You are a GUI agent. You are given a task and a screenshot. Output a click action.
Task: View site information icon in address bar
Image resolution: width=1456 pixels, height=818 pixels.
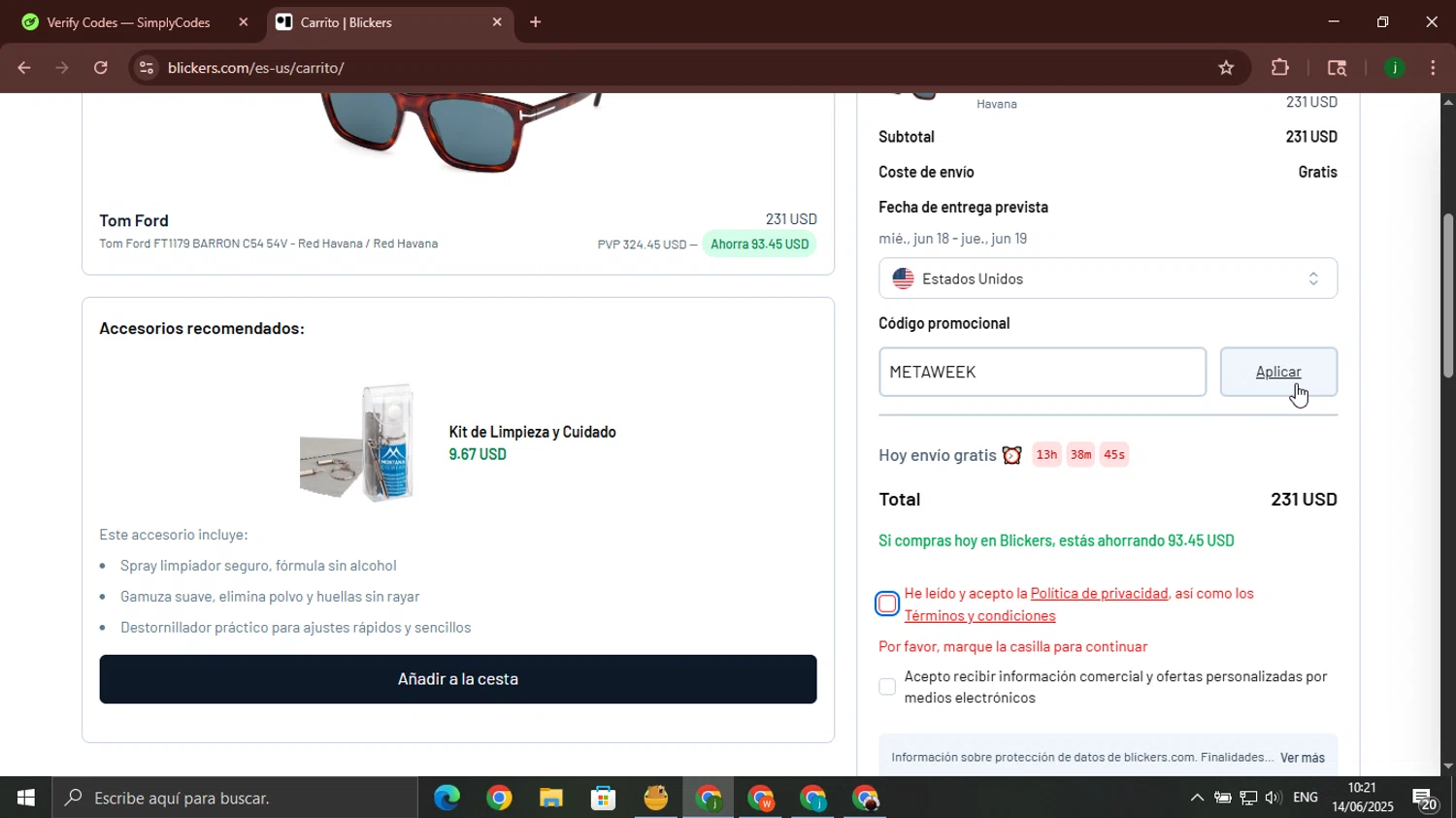[x=146, y=68]
